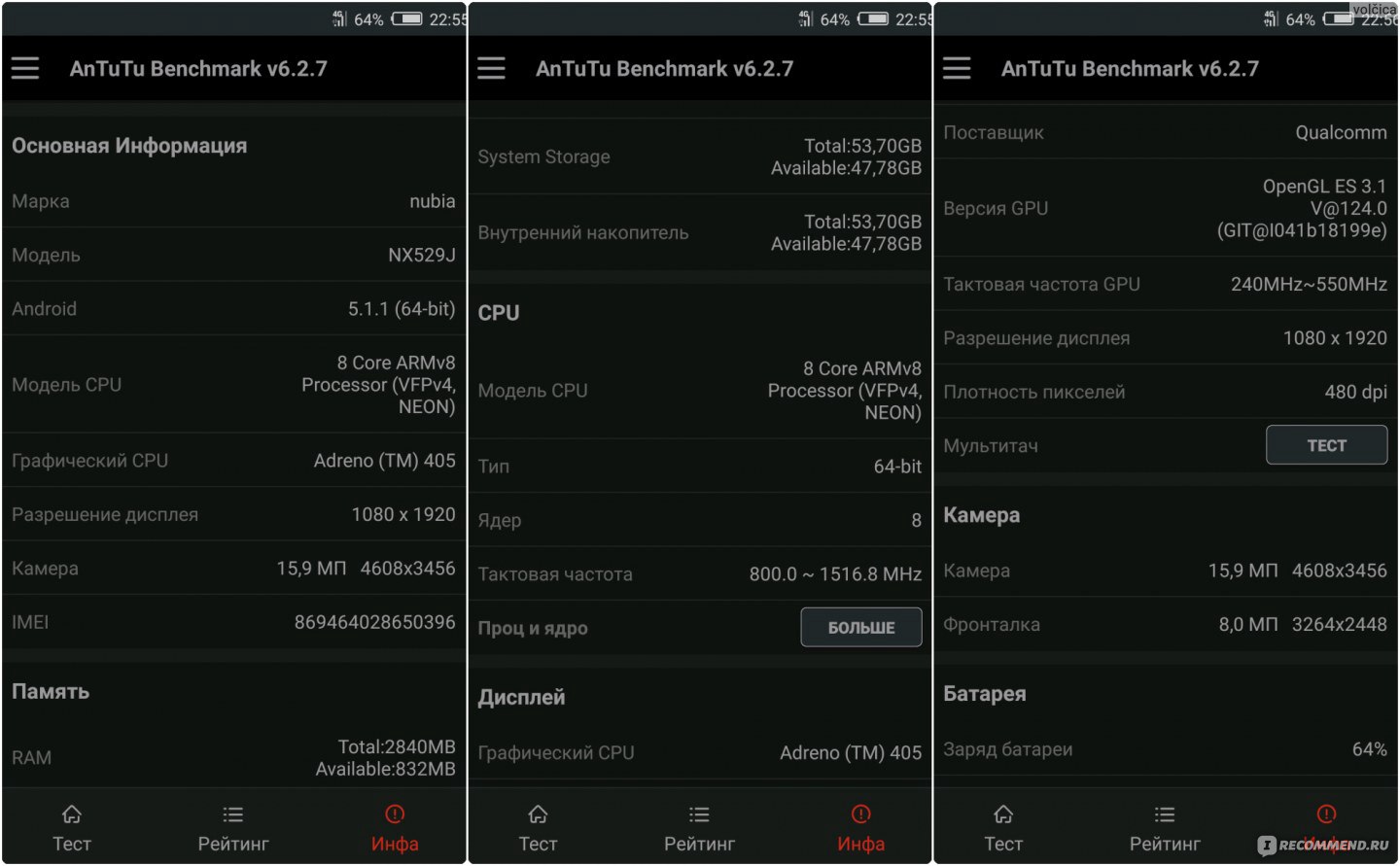
Task: Select the Батарея section heading
Action: [985, 694]
